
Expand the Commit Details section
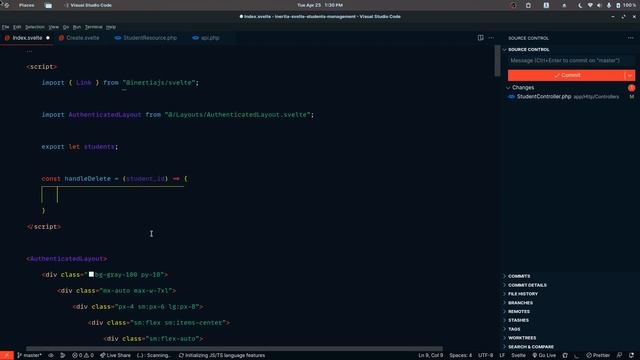click(x=527, y=285)
